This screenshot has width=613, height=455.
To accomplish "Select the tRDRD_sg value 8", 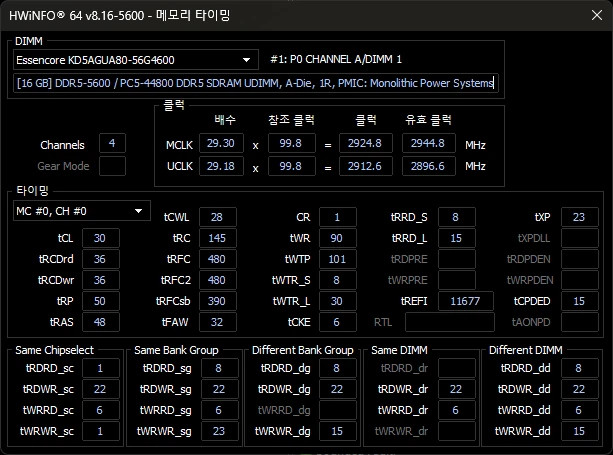I will click(x=220, y=368).
